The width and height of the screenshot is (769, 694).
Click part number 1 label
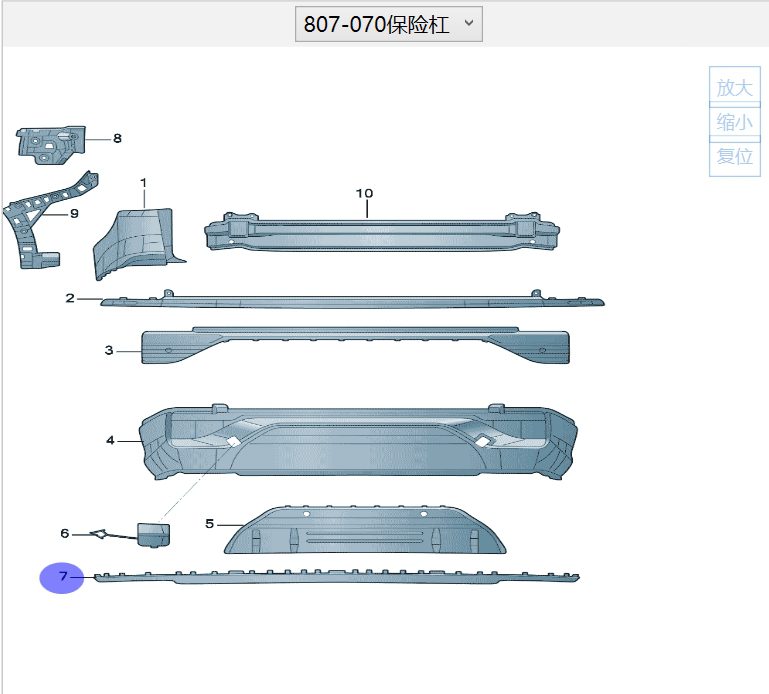tap(143, 183)
